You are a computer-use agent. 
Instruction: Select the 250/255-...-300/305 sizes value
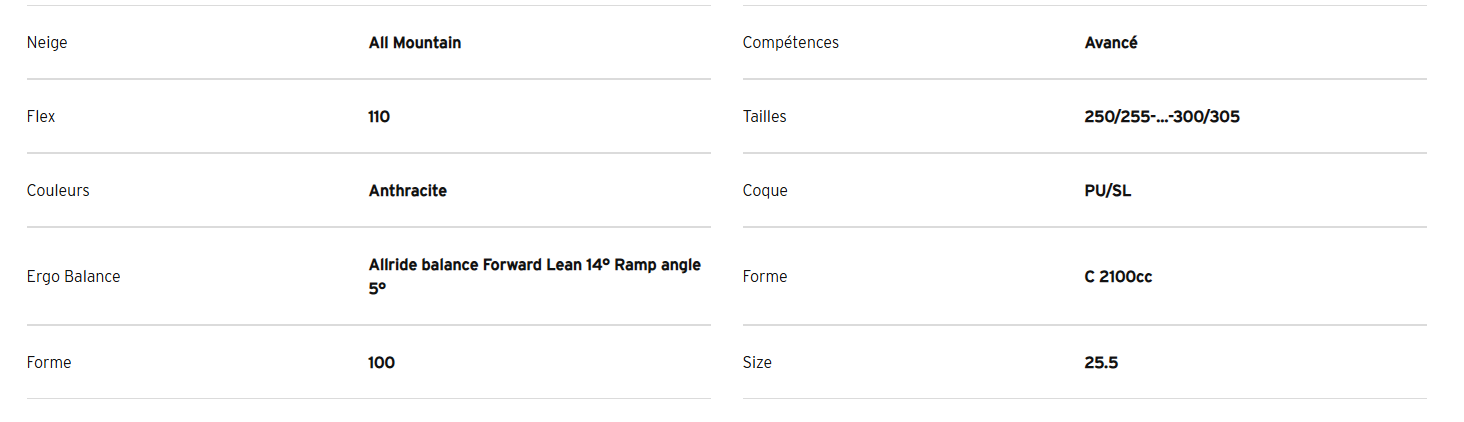tap(1162, 117)
